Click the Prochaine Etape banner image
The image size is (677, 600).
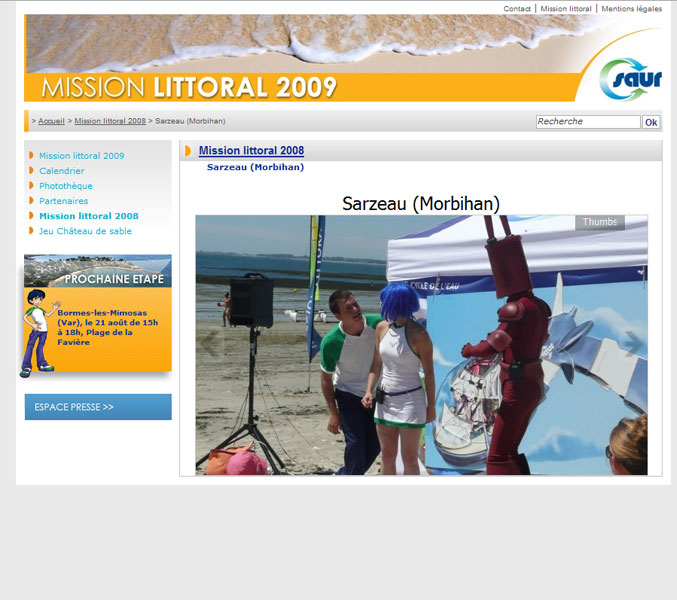tap(98, 271)
